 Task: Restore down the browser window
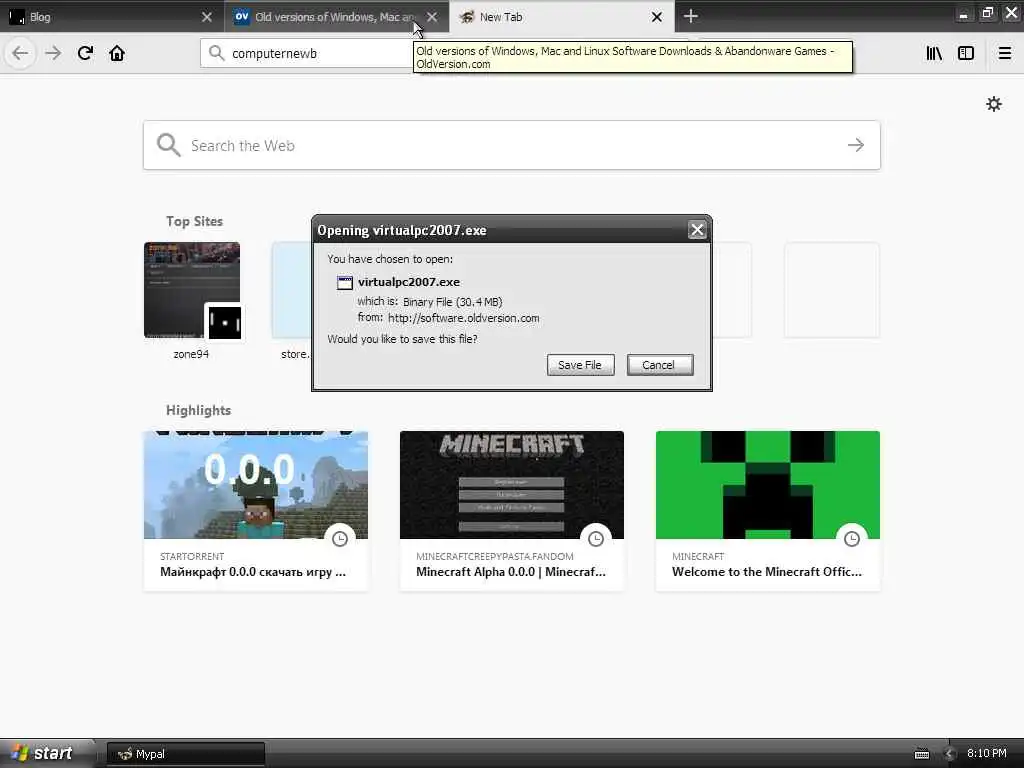[987, 13]
